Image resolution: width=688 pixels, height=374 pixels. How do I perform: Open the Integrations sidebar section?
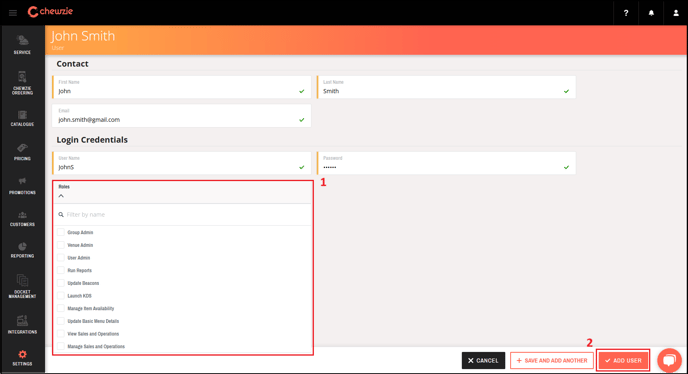(22, 324)
